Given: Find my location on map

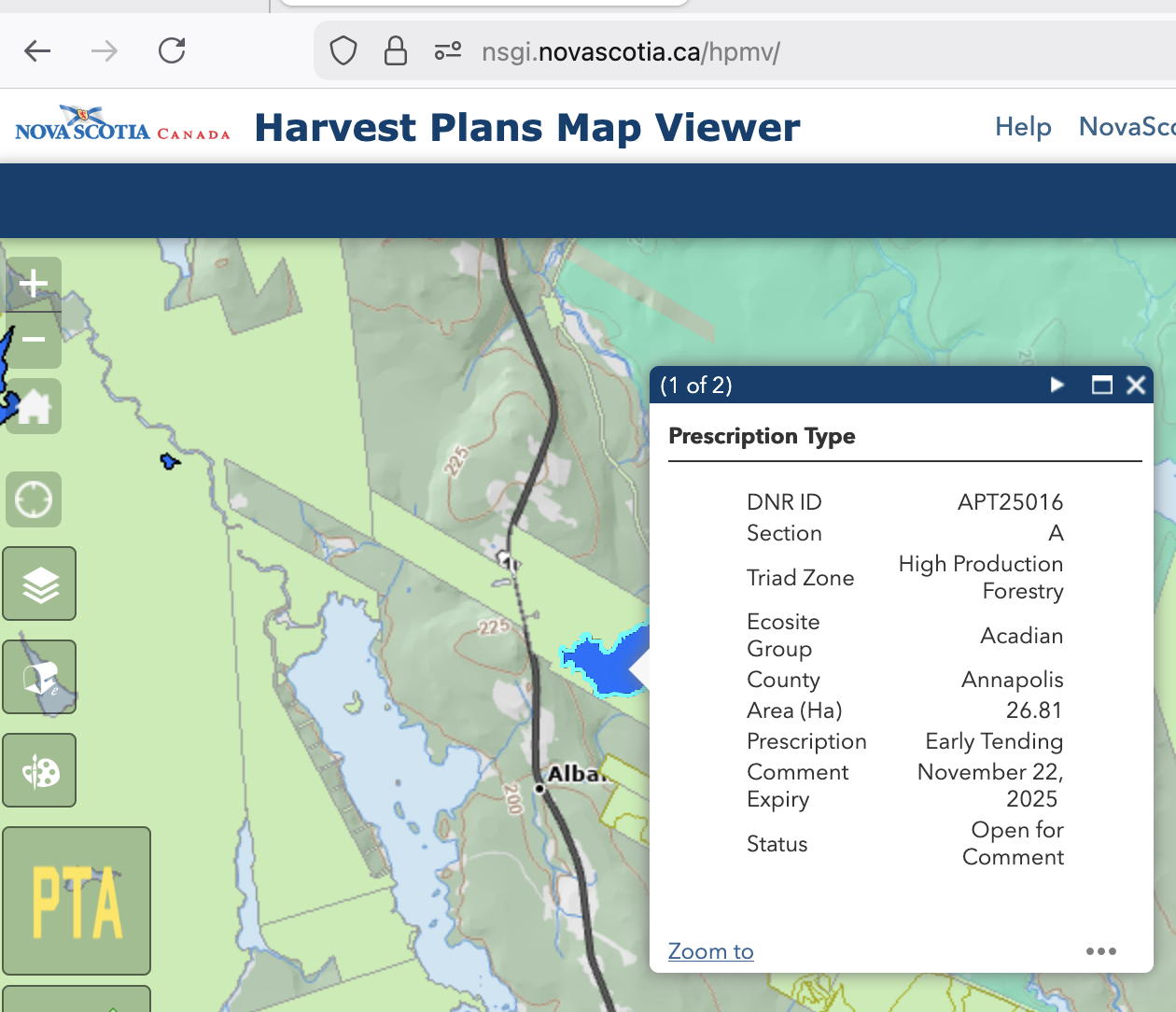Looking at the screenshot, I should point(34,499).
